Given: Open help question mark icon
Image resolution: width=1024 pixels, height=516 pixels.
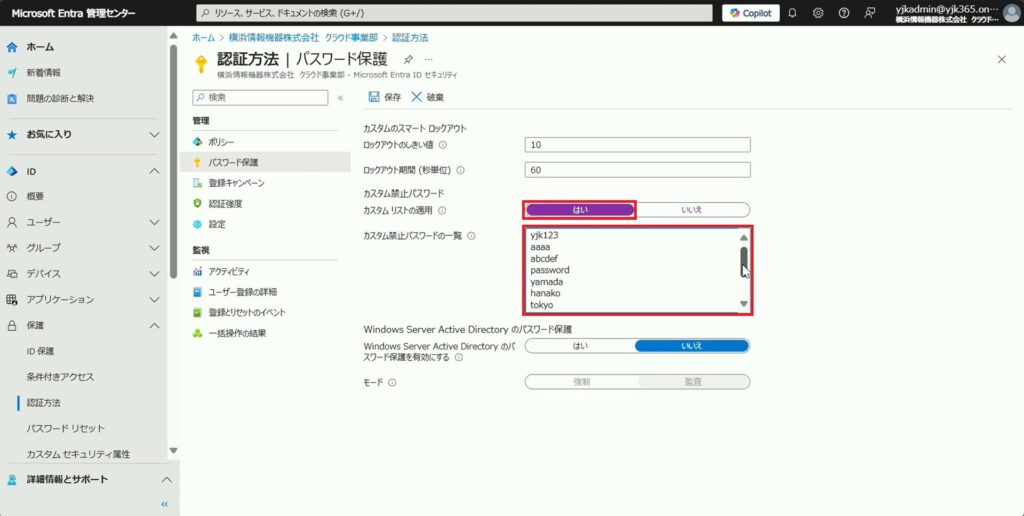Looking at the screenshot, I should pos(844,13).
